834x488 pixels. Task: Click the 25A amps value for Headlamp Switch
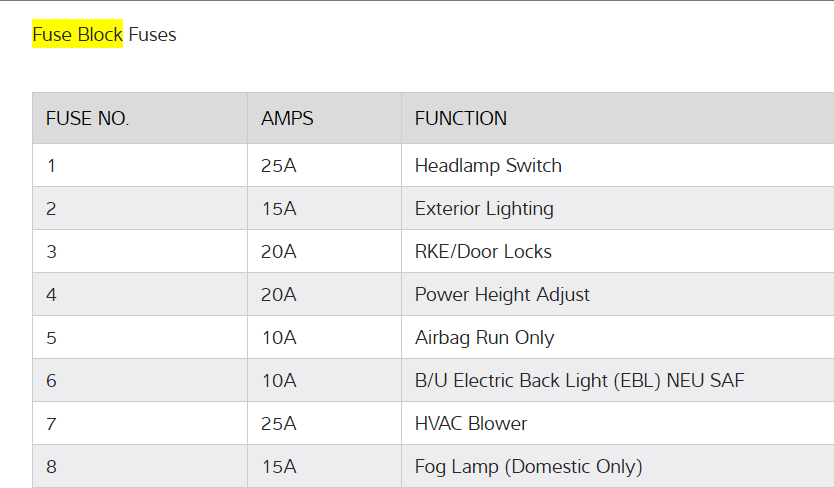279,166
